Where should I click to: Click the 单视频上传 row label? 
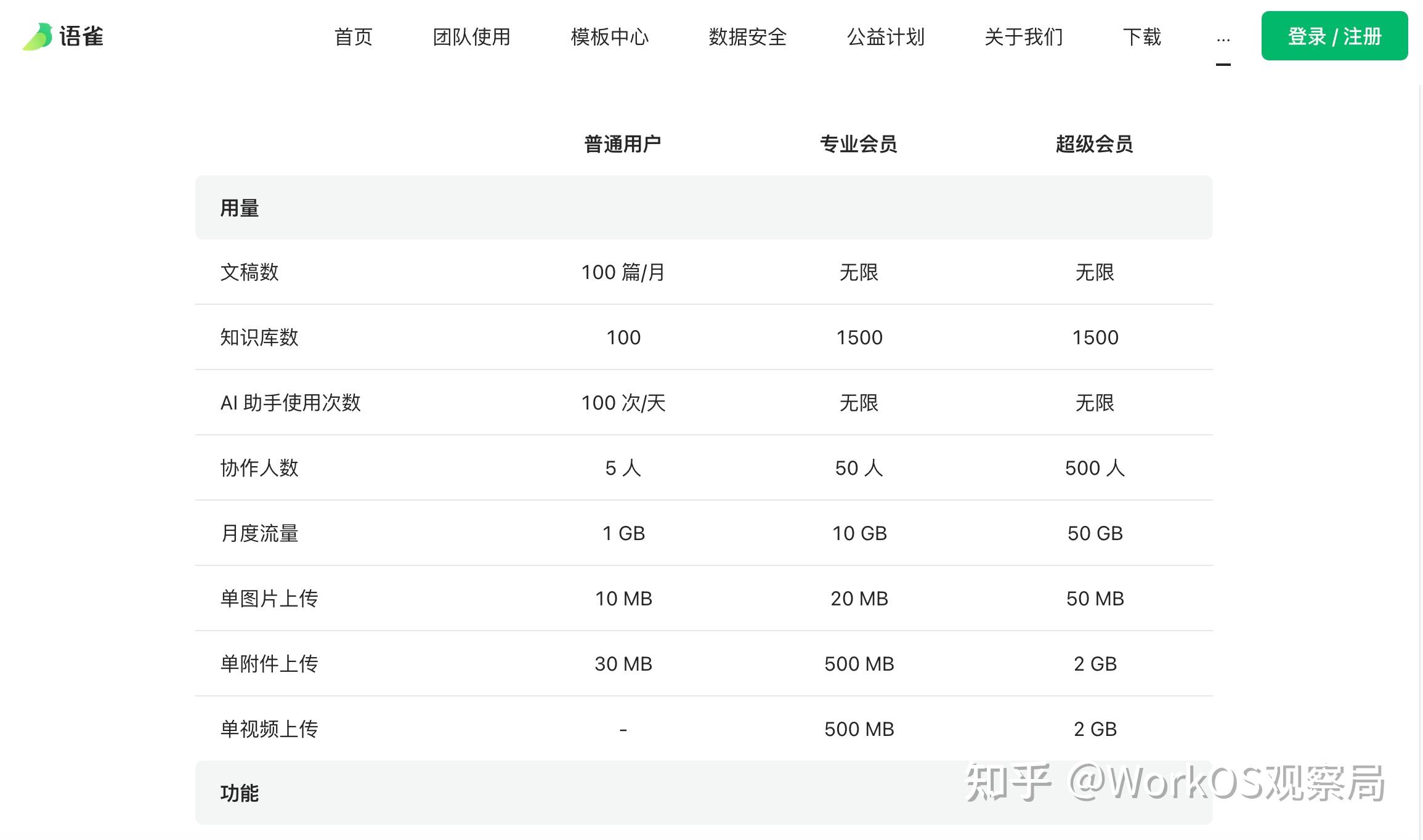click(x=269, y=729)
